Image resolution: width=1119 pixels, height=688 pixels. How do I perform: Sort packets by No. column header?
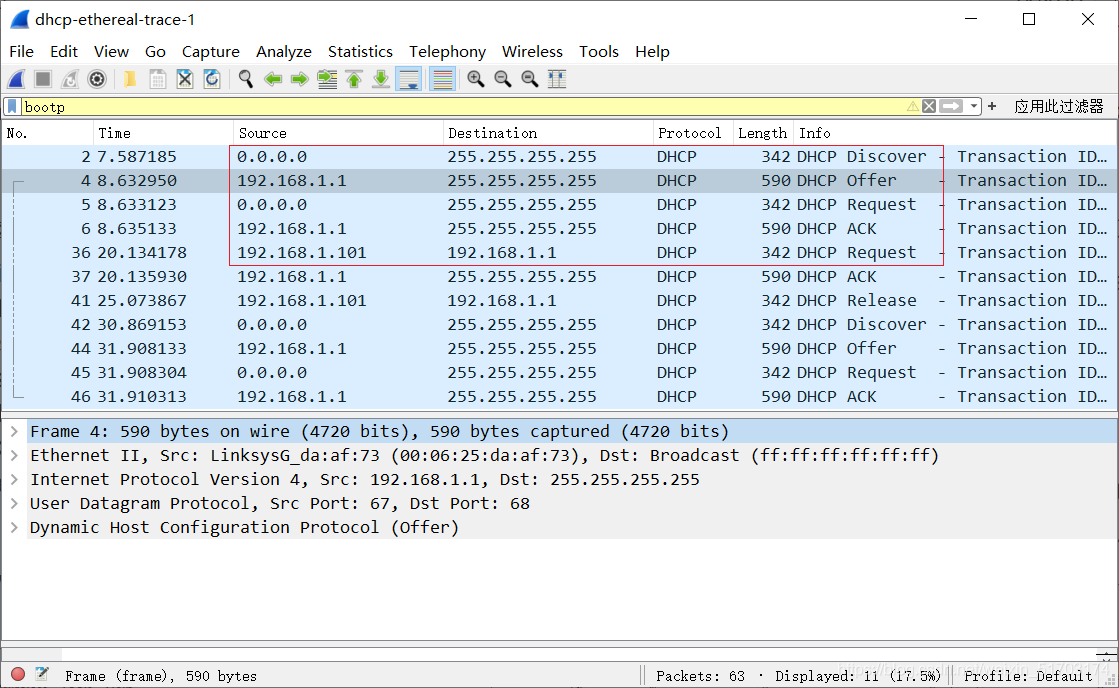point(47,133)
